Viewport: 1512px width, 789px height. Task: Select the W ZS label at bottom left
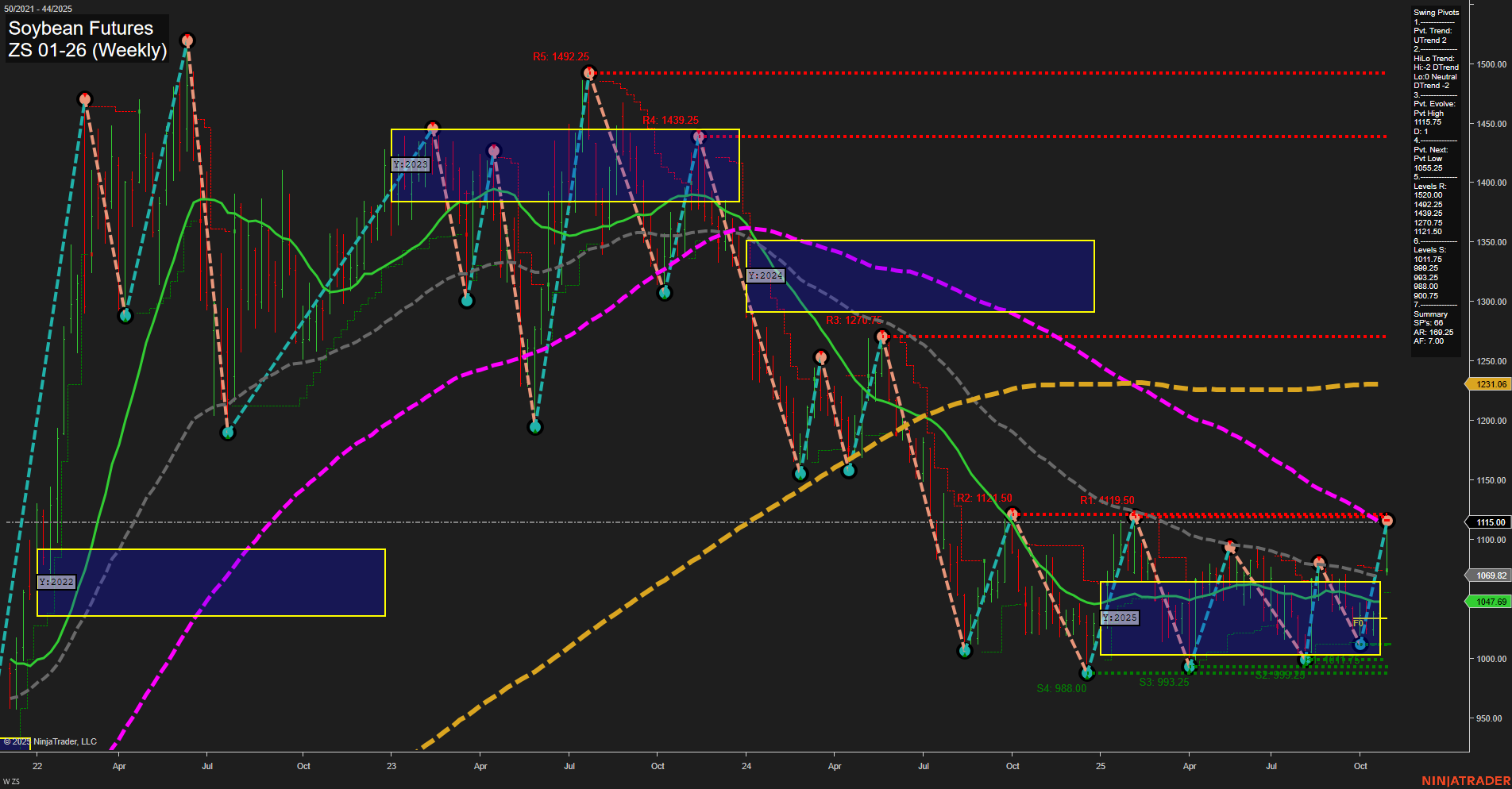click(x=13, y=780)
